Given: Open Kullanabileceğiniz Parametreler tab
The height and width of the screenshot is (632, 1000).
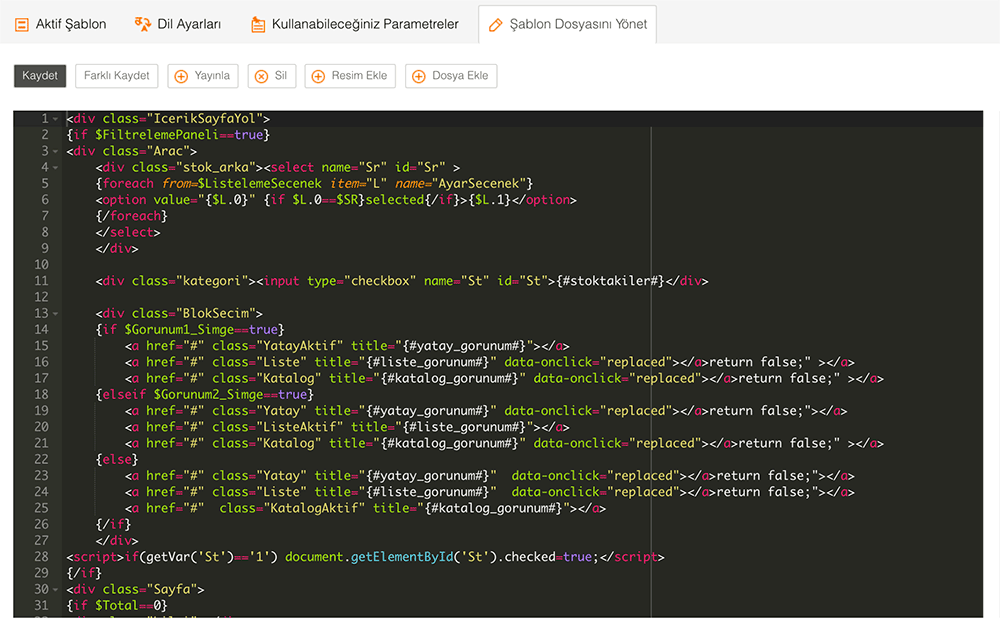Looking at the screenshot, I should pos(355,24).
